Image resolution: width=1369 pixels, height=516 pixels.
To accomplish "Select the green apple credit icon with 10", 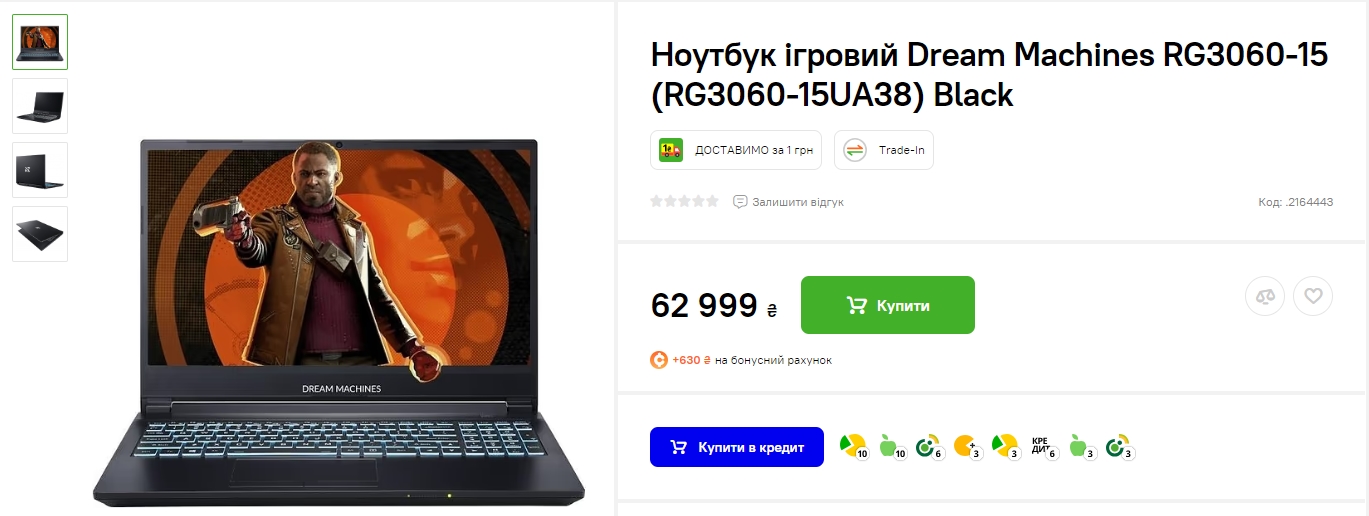I will point(892,446).
